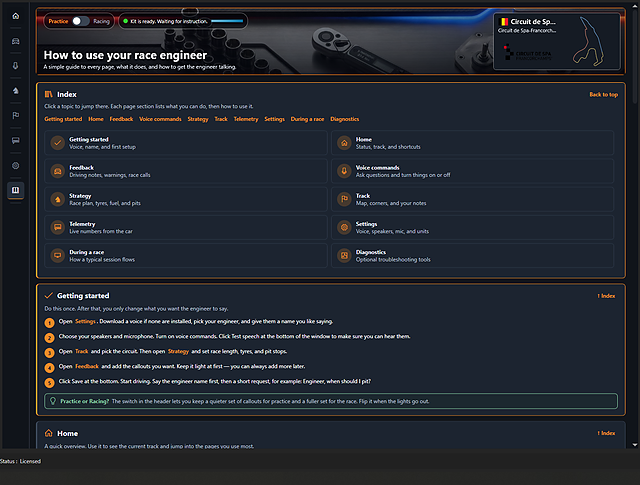The height and width of the screenshot is (485, 640).
Task: Follow the Feedback link in step 4
Action: coord(87,366)
